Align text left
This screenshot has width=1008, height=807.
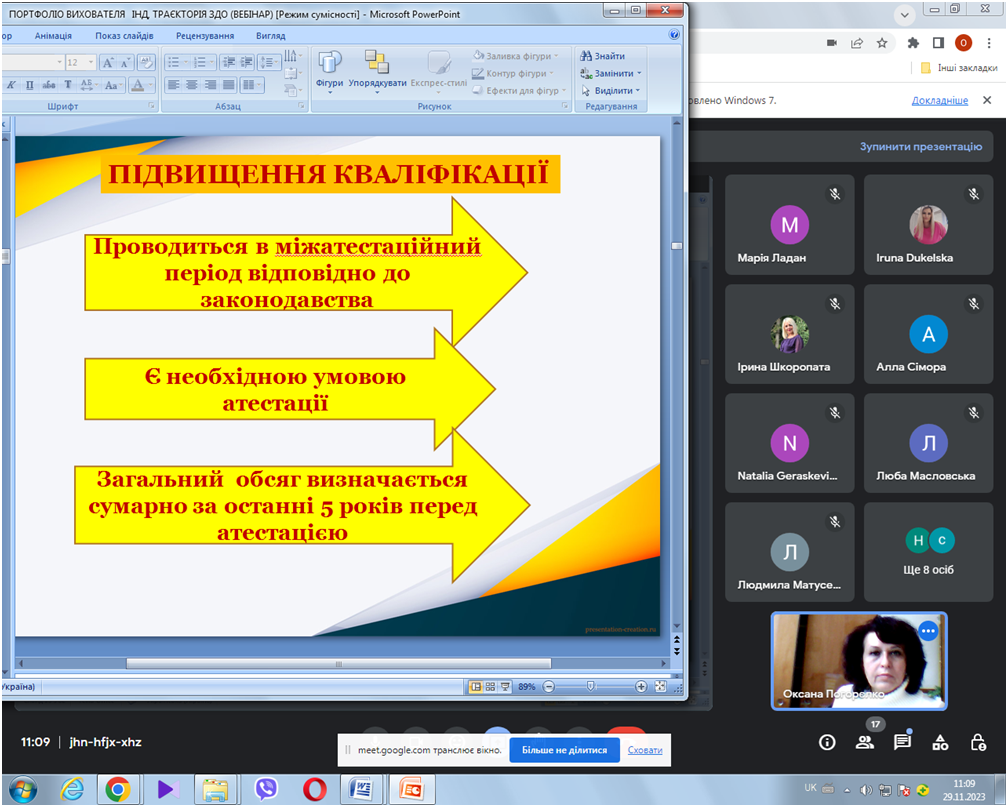(173, 85)
